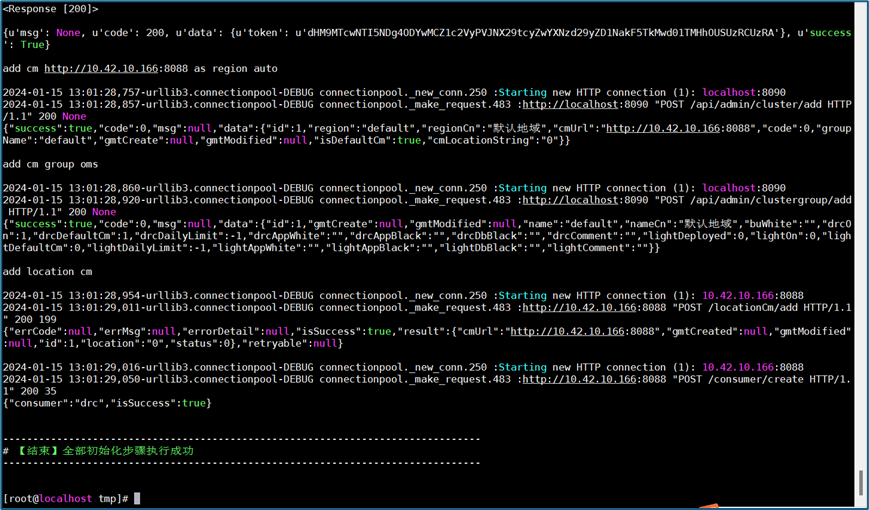Open the cmUrl link in the isSuccess result line
The height and width of the screenshot is (510, 869).
click(567, 331)
